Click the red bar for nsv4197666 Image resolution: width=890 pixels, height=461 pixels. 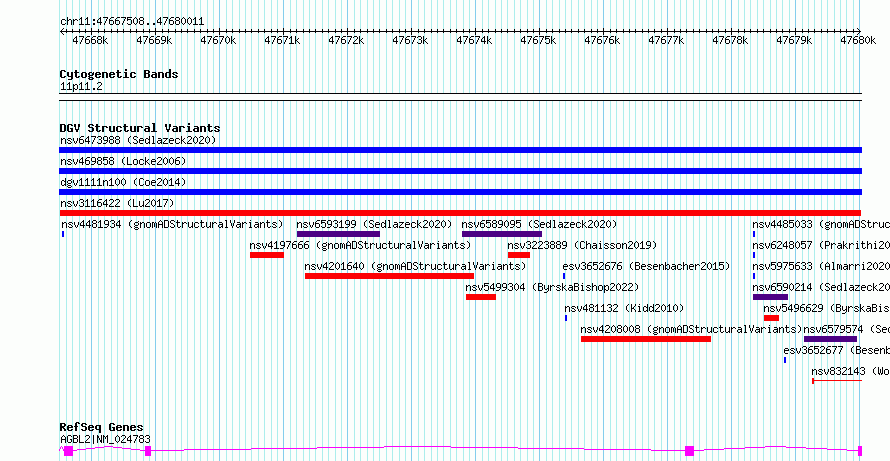267,255
